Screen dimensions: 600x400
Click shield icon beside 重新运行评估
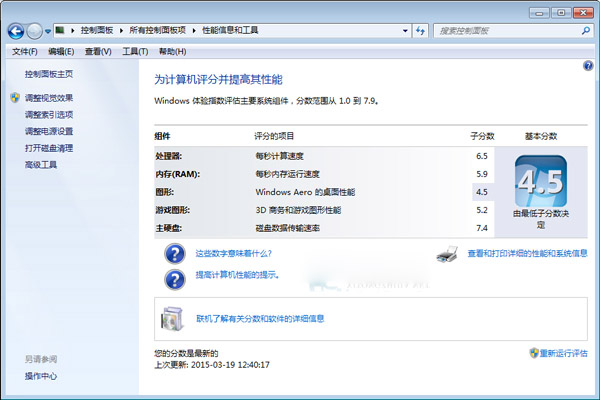pos(534,353)
